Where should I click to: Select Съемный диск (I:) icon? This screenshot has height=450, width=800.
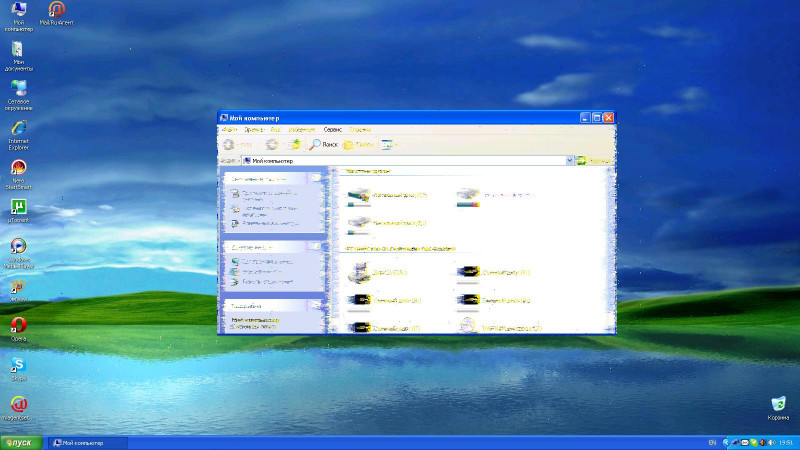[359, 328]
